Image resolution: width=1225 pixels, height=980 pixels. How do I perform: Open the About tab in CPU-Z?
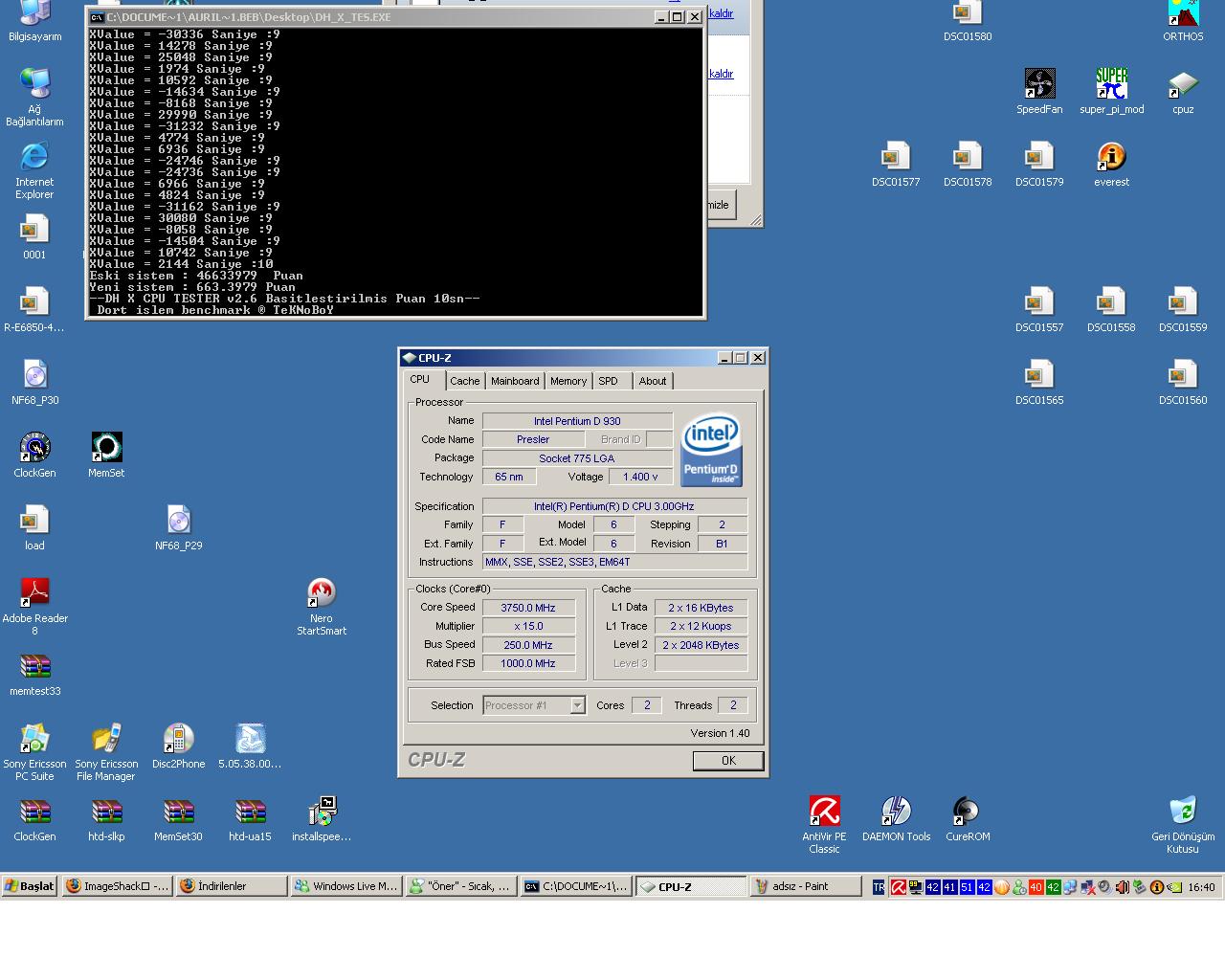[653, 381]
